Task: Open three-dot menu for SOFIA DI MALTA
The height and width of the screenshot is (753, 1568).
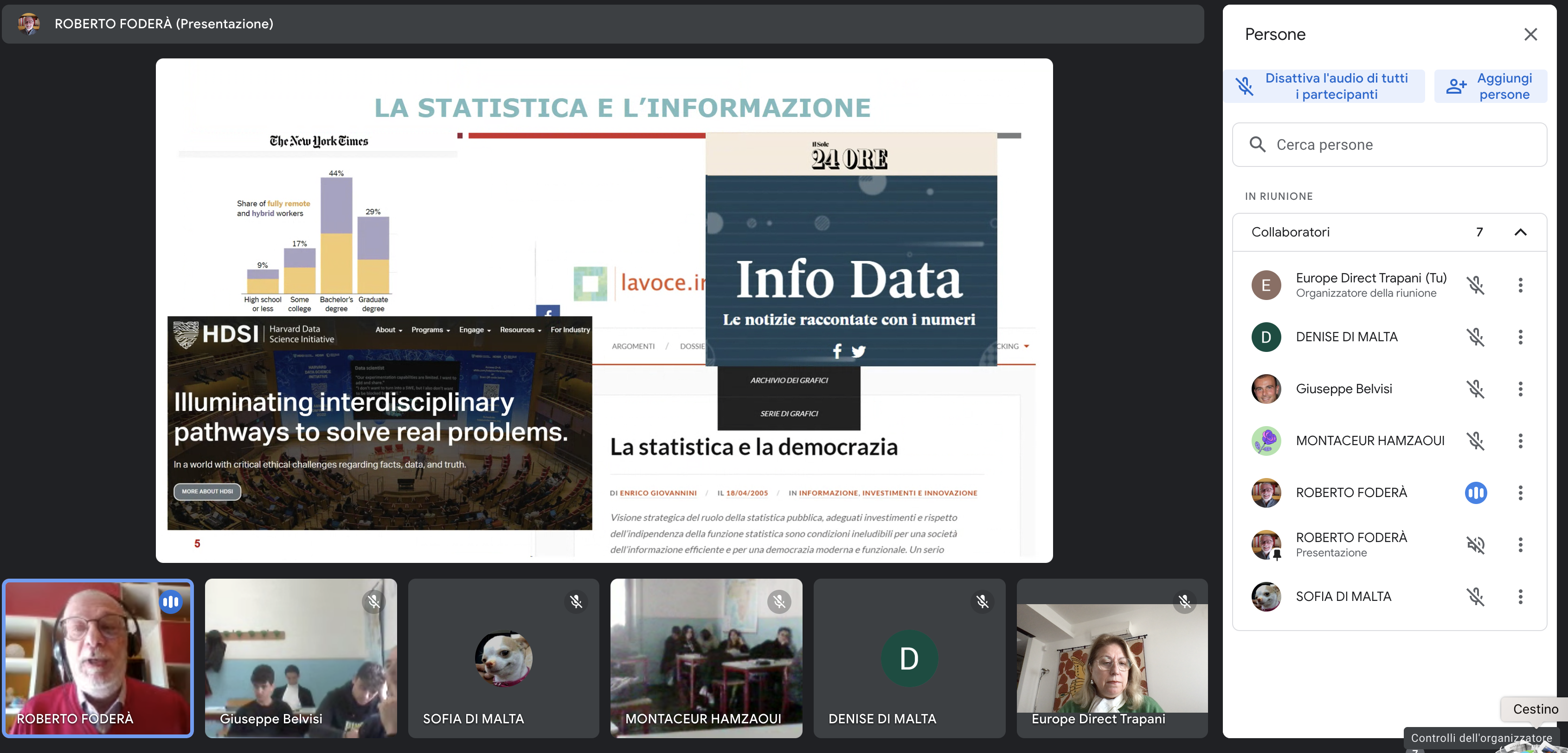Action: (x=1521, y=597)
